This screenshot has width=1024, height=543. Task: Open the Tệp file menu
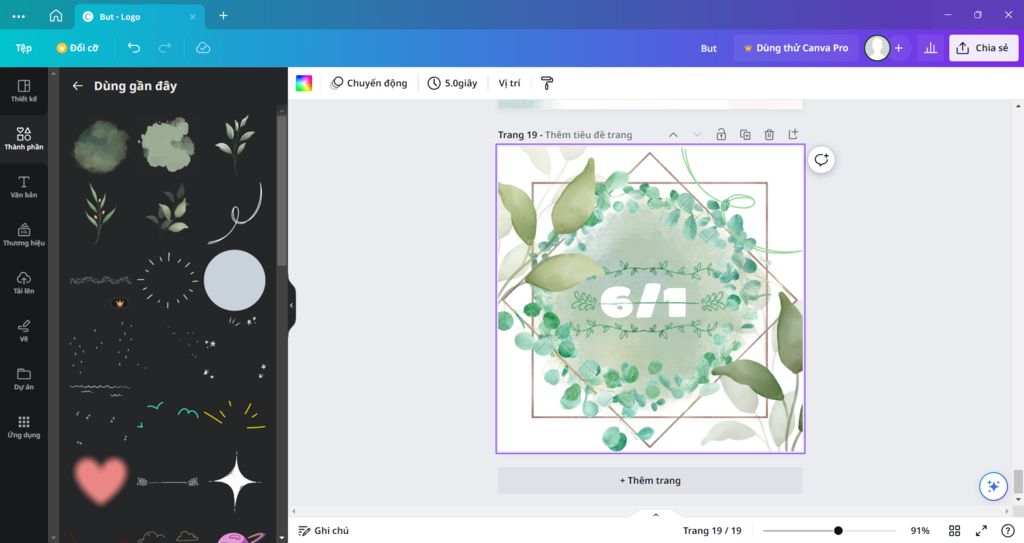[24, 48]
